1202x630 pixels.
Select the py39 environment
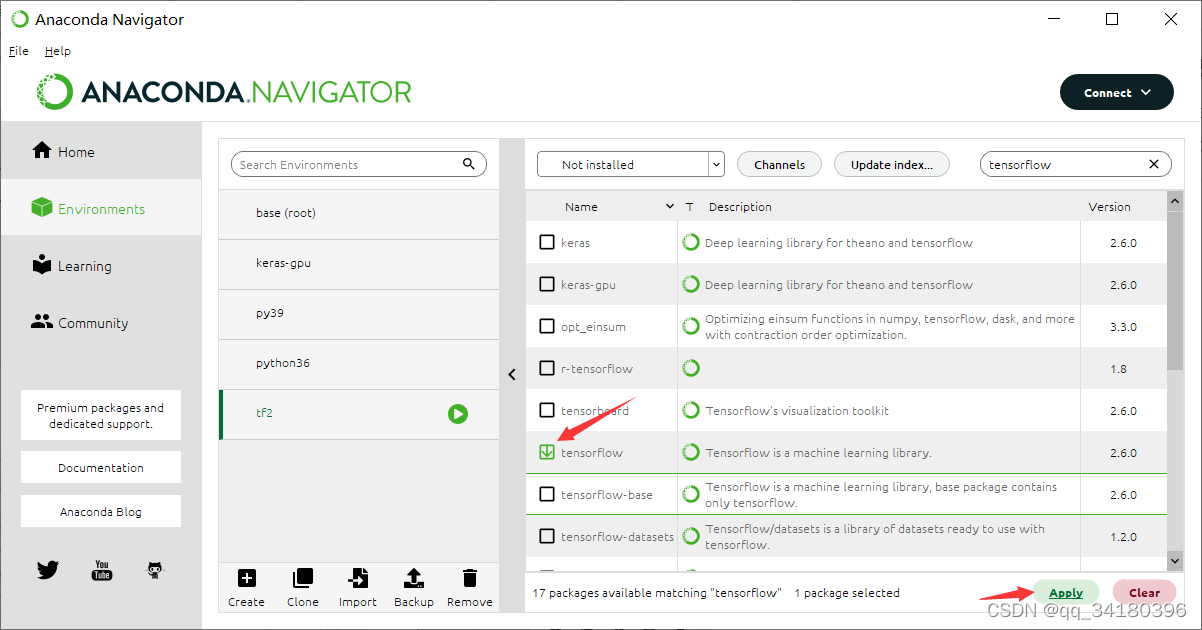pyautogui.click(x=359, y=313)
